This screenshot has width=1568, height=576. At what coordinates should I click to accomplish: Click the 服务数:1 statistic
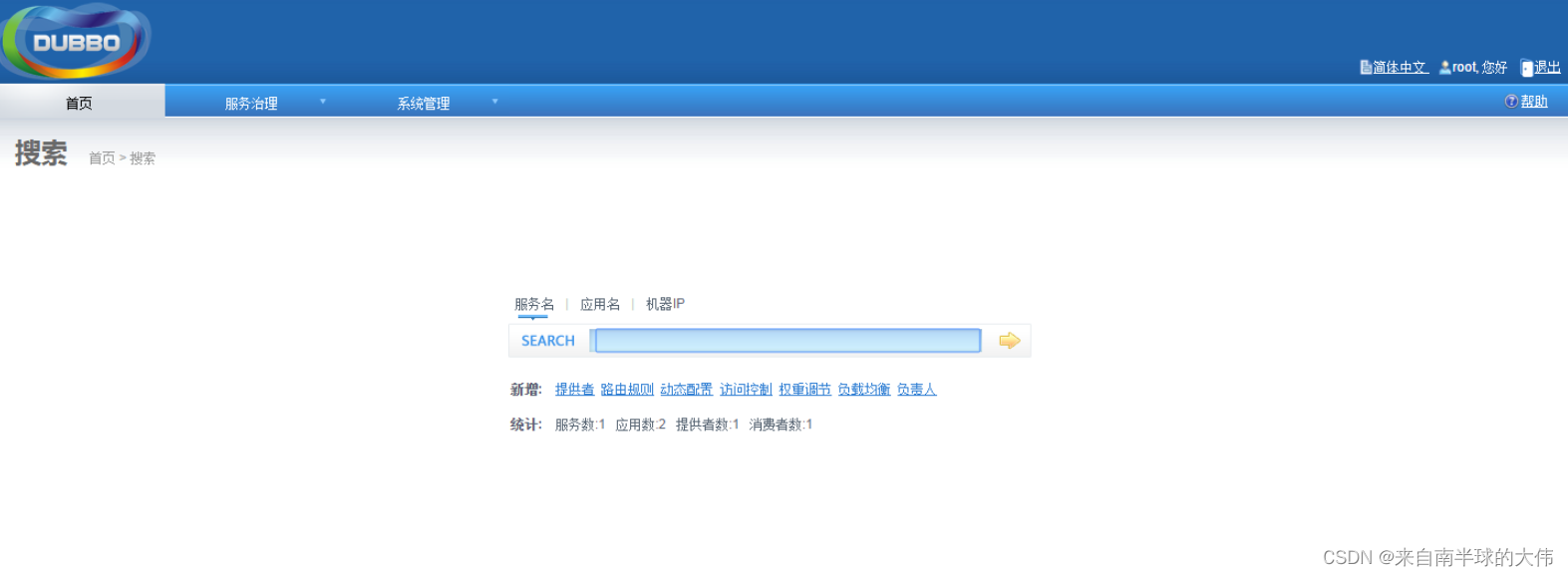pyautogui.click(x=580, y=425)
